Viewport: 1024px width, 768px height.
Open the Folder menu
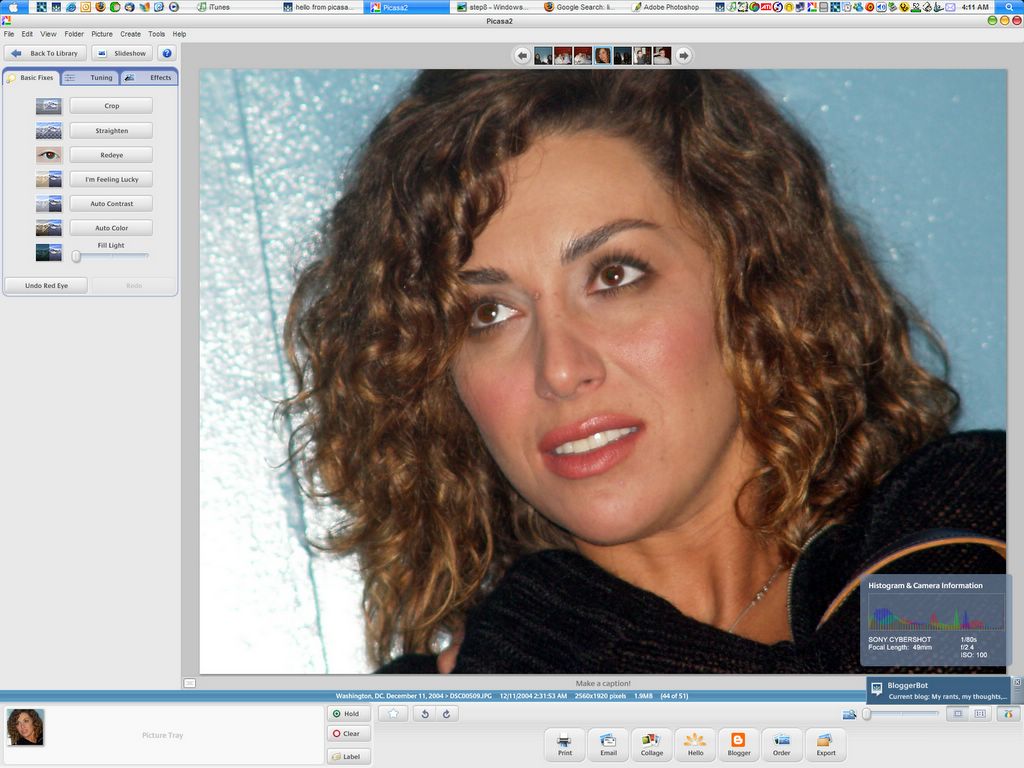[x=74, y=34]
